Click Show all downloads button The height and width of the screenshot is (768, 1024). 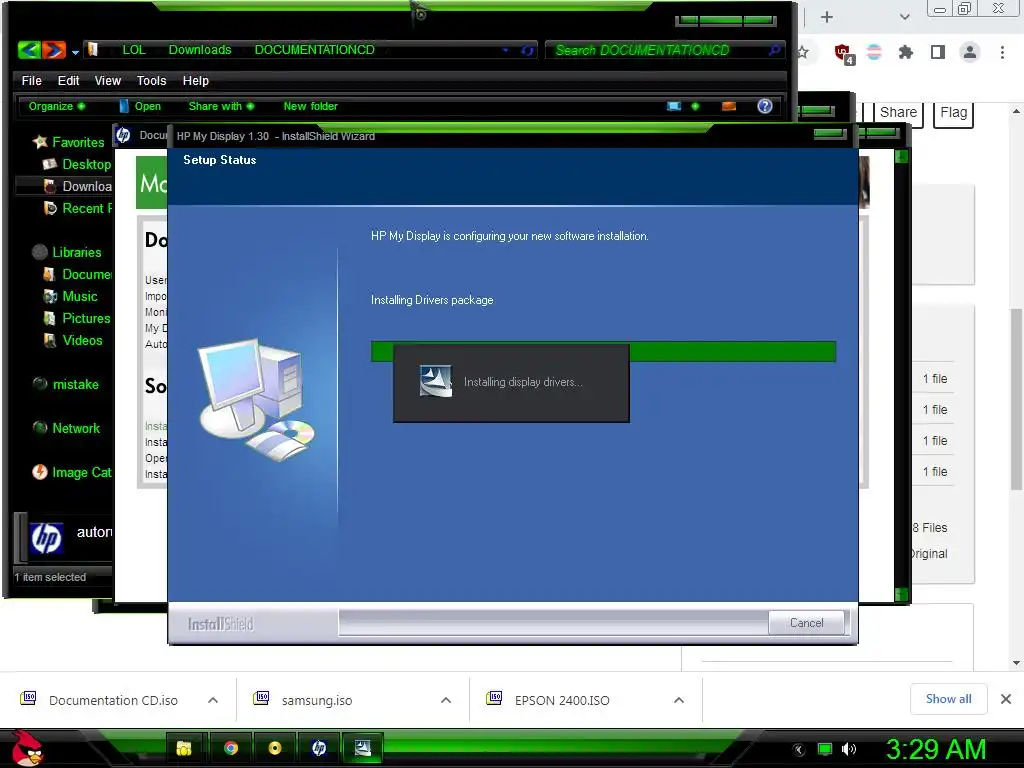tap(948, 699)
